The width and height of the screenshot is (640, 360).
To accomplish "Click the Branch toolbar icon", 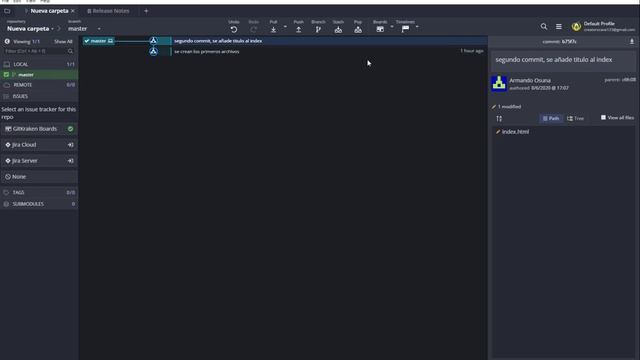I will [318, 29].
